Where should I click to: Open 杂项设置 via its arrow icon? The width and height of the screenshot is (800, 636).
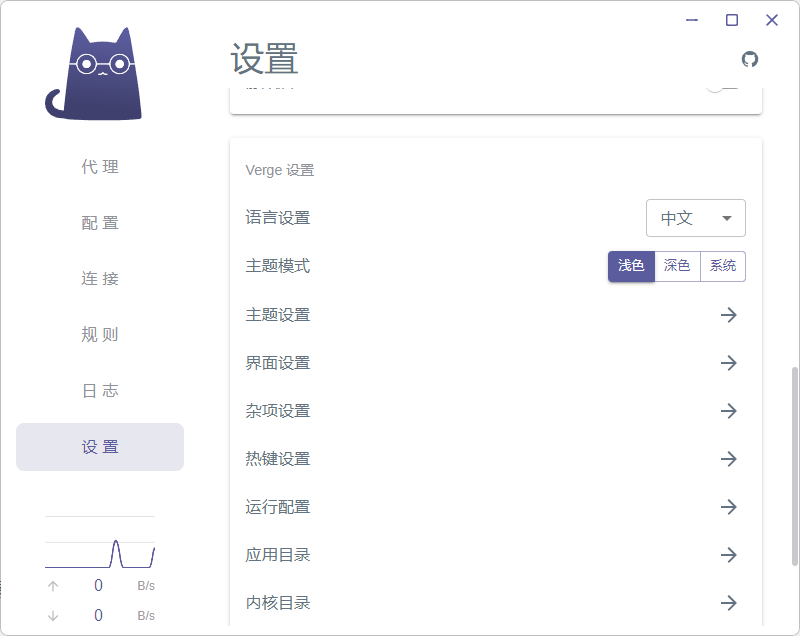[729, 411]
